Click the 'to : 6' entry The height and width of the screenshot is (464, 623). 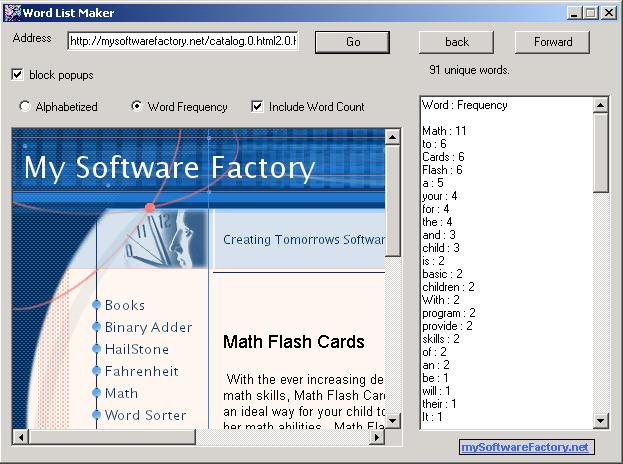click(x=434, y=144)
